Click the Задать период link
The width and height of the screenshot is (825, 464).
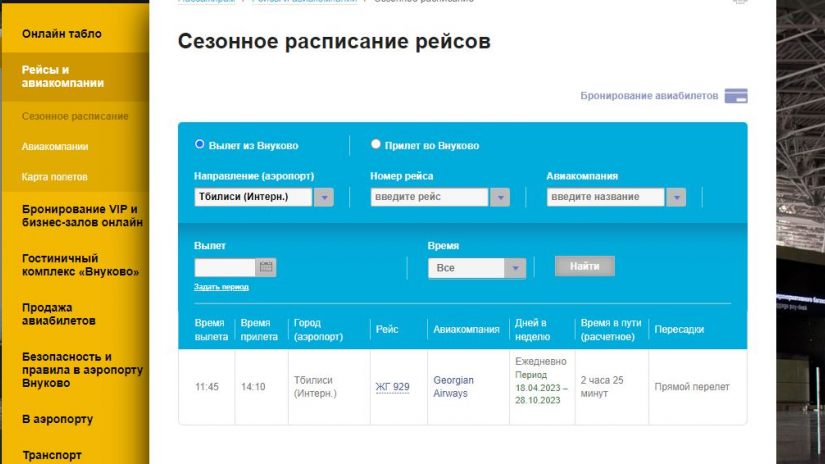pyautogui.click(x=221, y=287)
